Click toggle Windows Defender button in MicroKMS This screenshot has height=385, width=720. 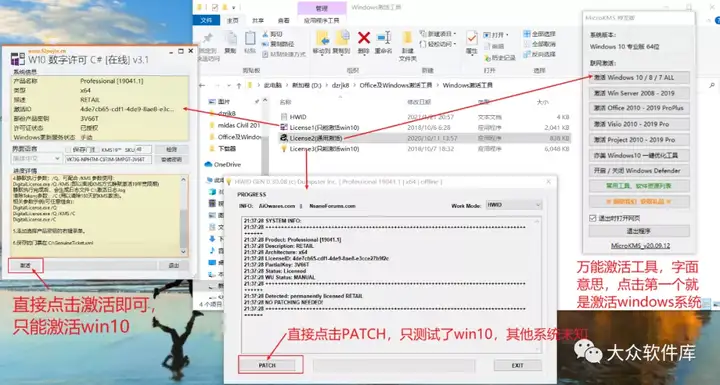coord(639,170)
